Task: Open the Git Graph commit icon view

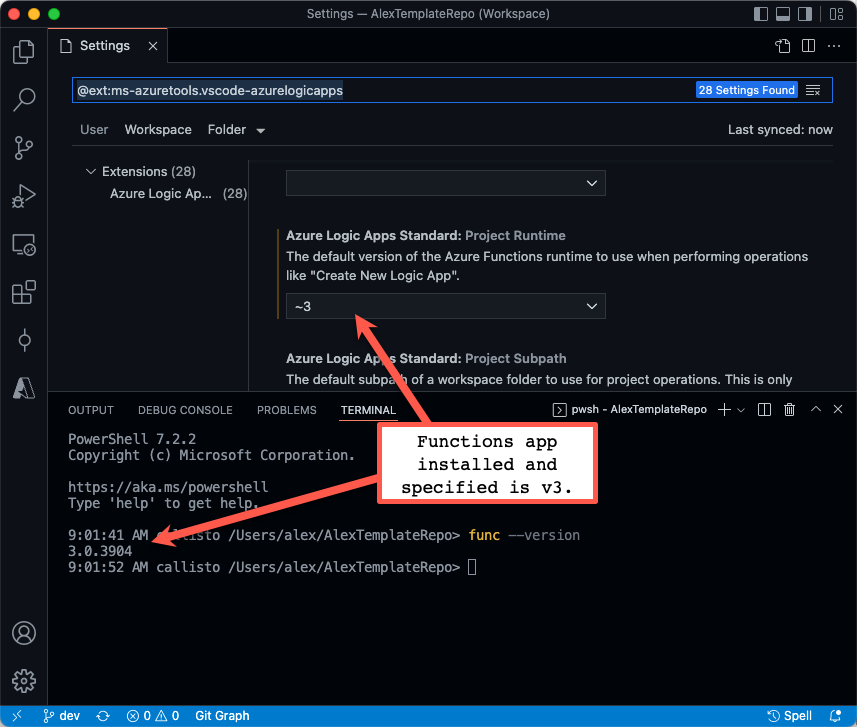Action: point(24,340)
